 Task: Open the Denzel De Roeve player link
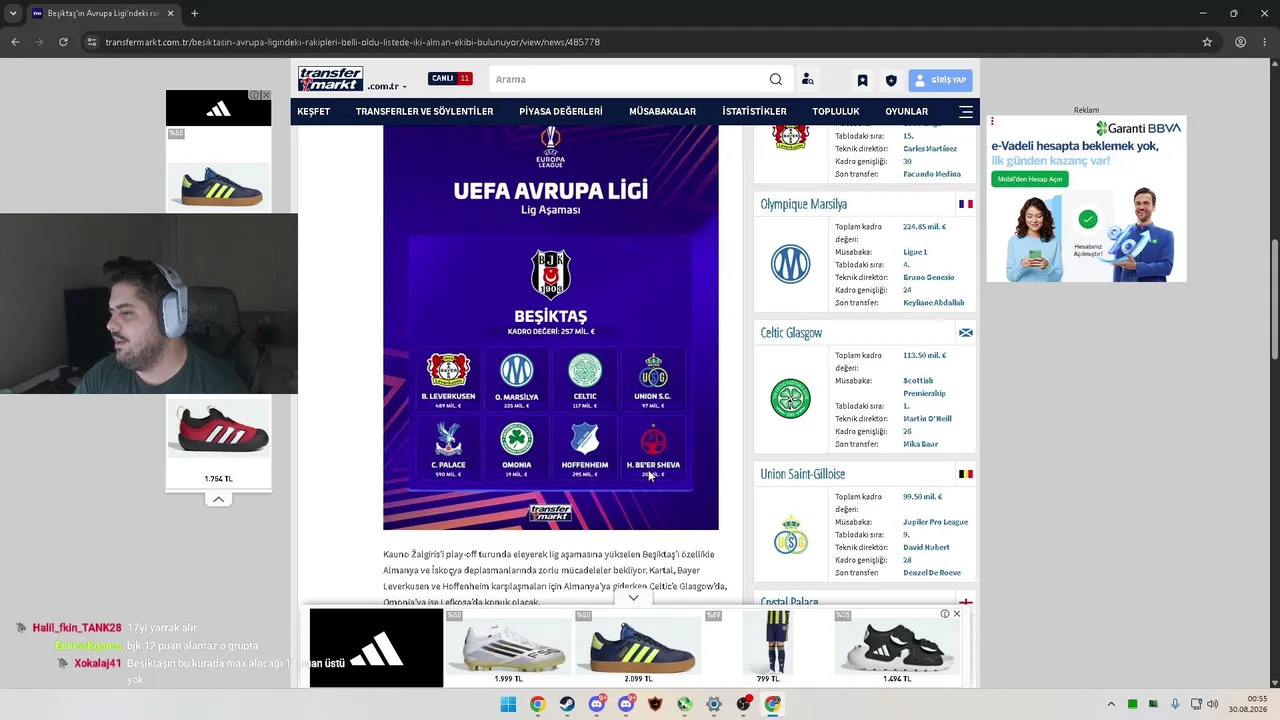(931, 573)
